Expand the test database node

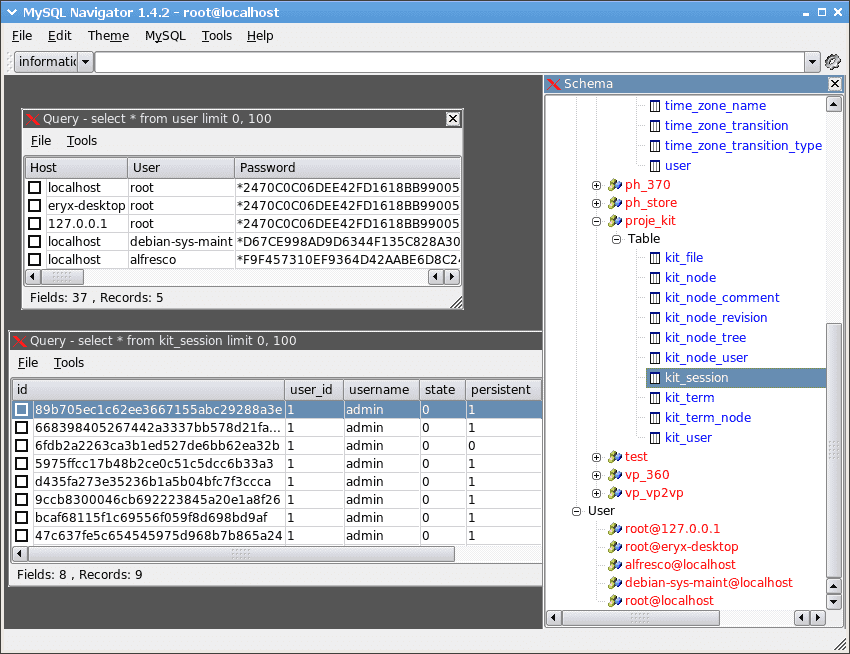coord(596,457)
